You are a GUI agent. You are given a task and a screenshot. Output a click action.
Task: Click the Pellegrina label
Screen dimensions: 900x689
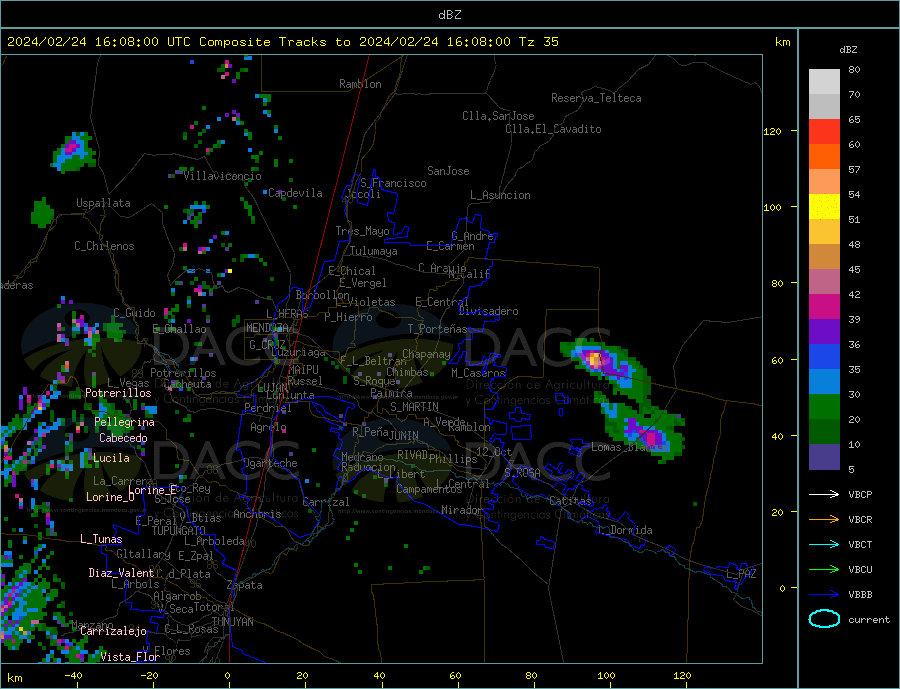125,423
